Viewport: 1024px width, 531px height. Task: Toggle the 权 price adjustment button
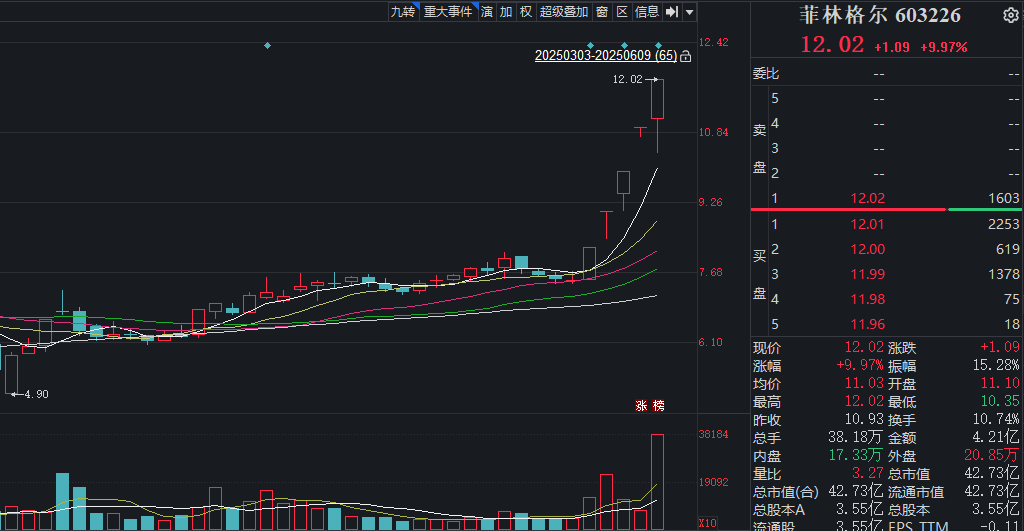click(525, 12)
